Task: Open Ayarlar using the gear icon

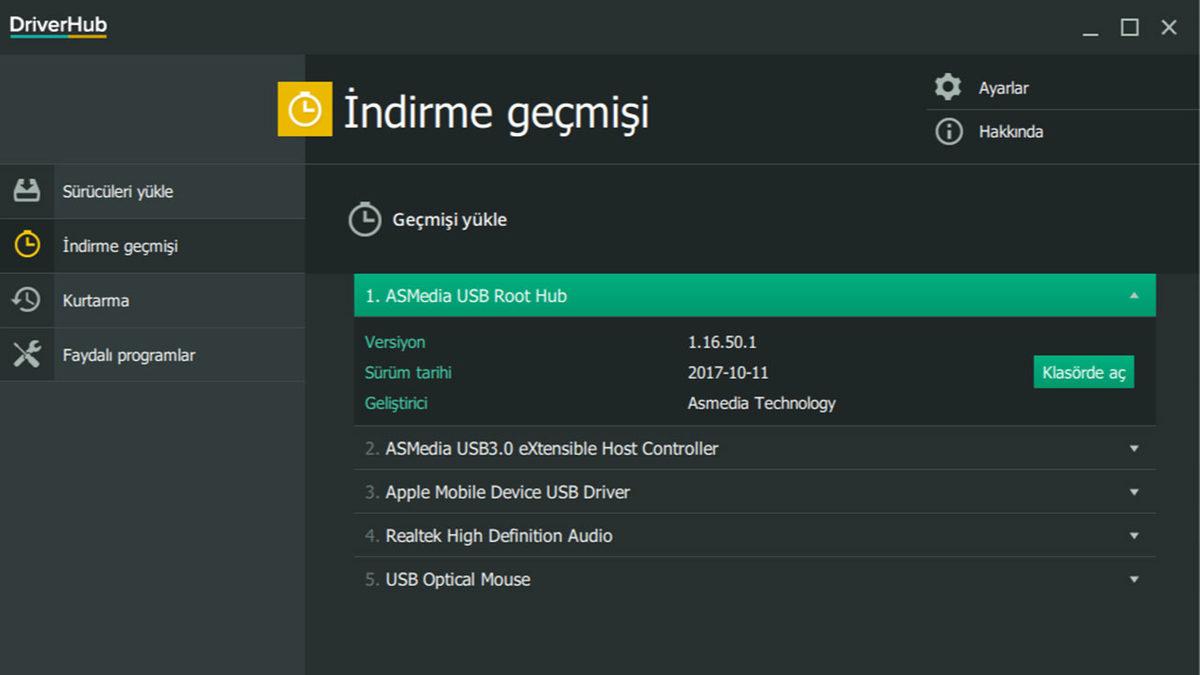Action: [947, 87]
